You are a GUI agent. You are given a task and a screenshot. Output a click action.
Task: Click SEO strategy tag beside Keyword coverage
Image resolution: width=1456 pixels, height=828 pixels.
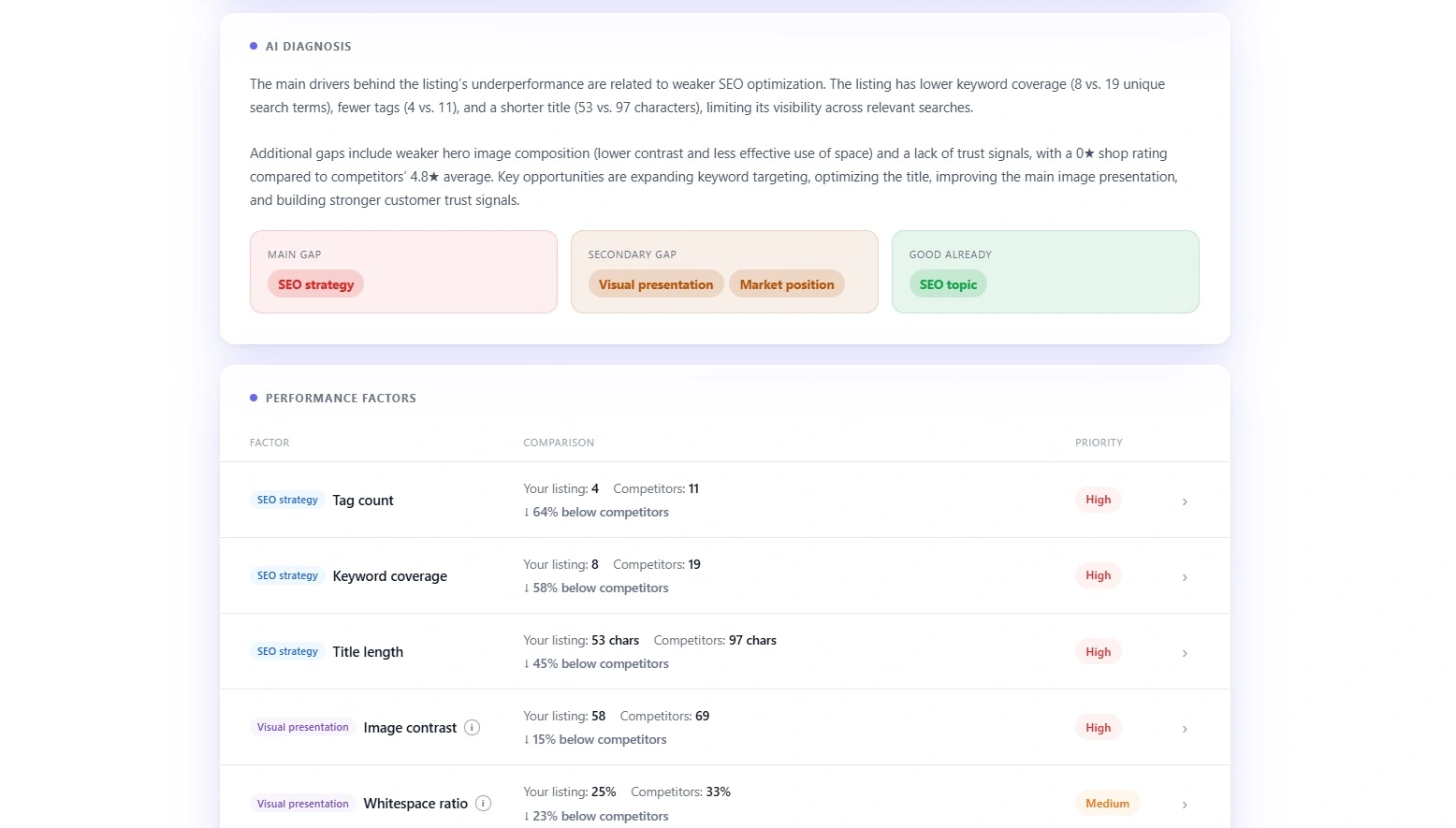(x=287, y=575)
